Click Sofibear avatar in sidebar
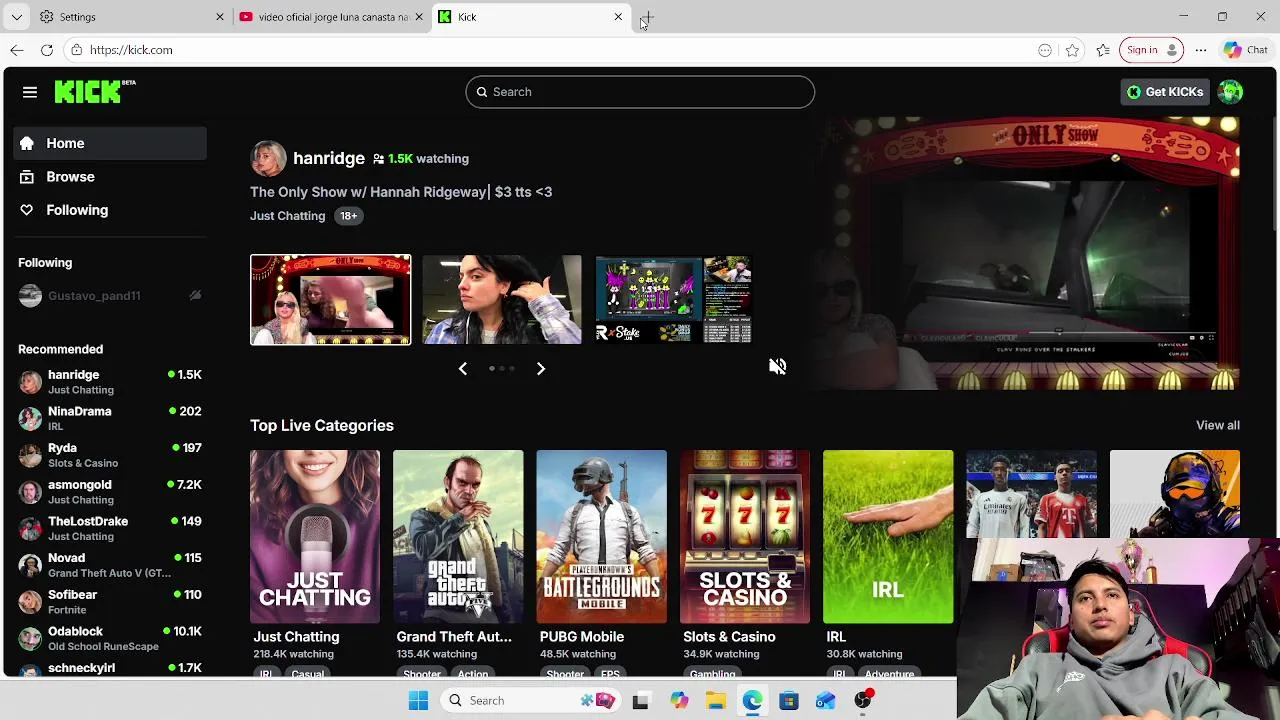 [x=30, y=602]
